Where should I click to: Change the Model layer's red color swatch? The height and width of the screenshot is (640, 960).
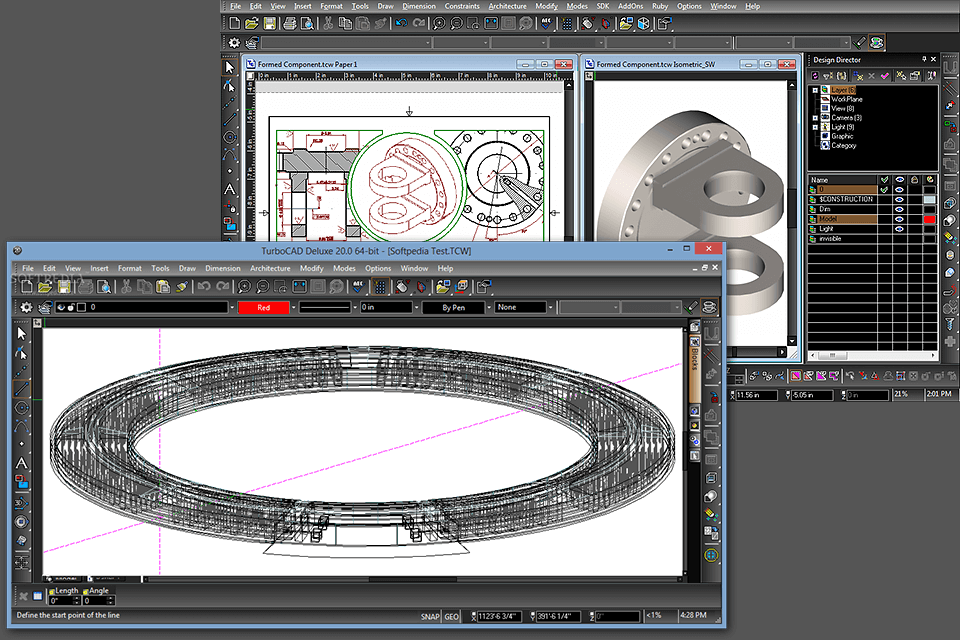click(x=929, y=219)
